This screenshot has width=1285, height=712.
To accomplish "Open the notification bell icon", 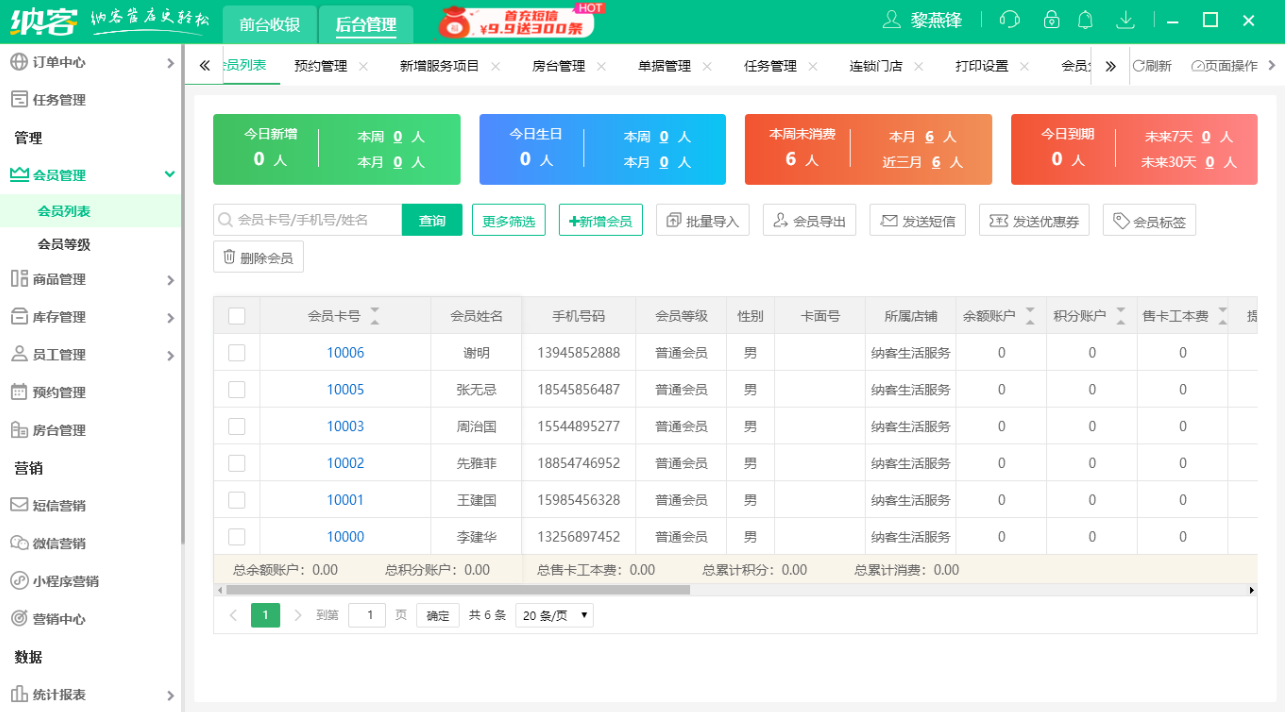I will click(x=1085, y=20).
